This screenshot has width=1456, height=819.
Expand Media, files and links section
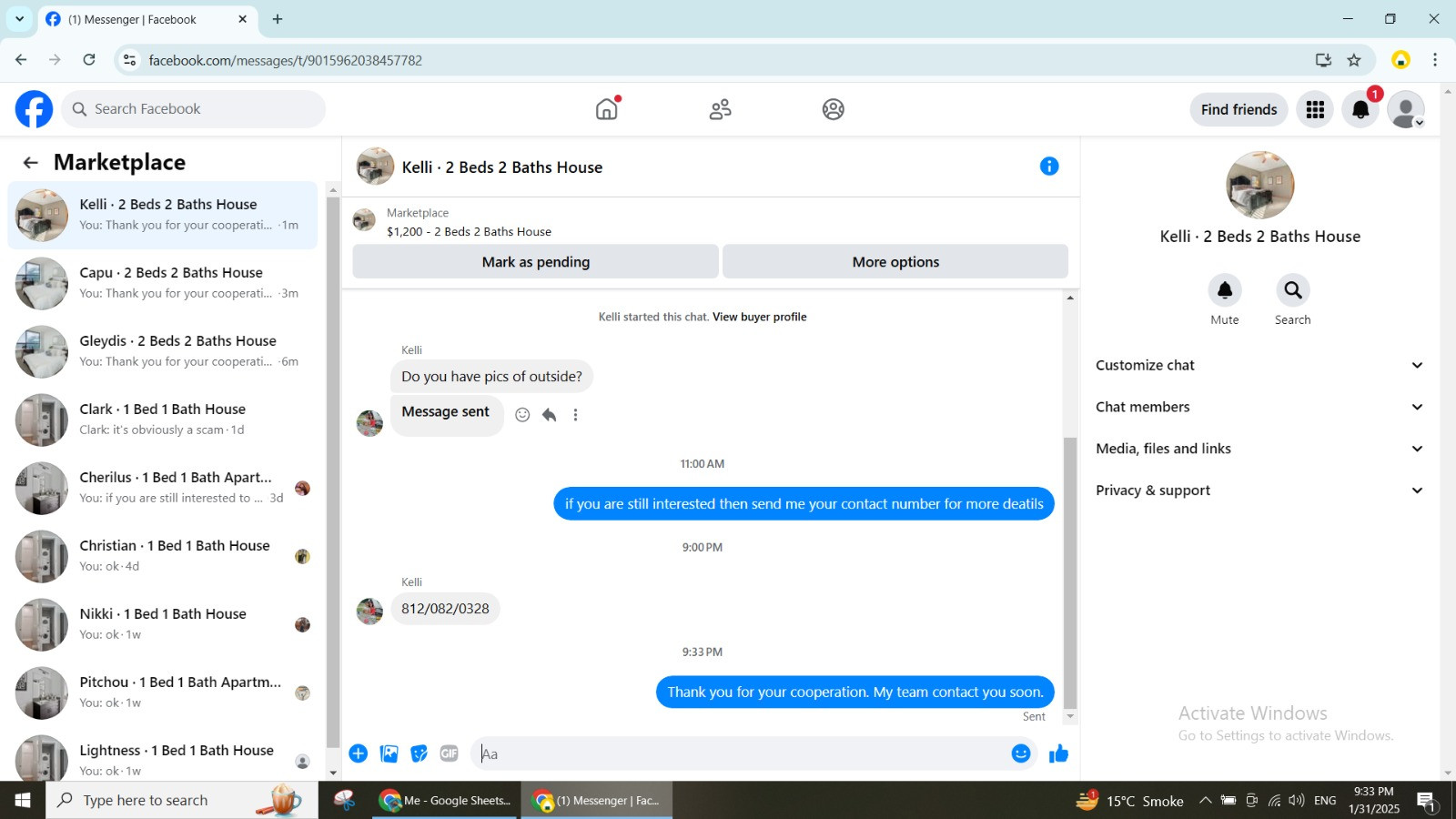(x=1259, y=449)
